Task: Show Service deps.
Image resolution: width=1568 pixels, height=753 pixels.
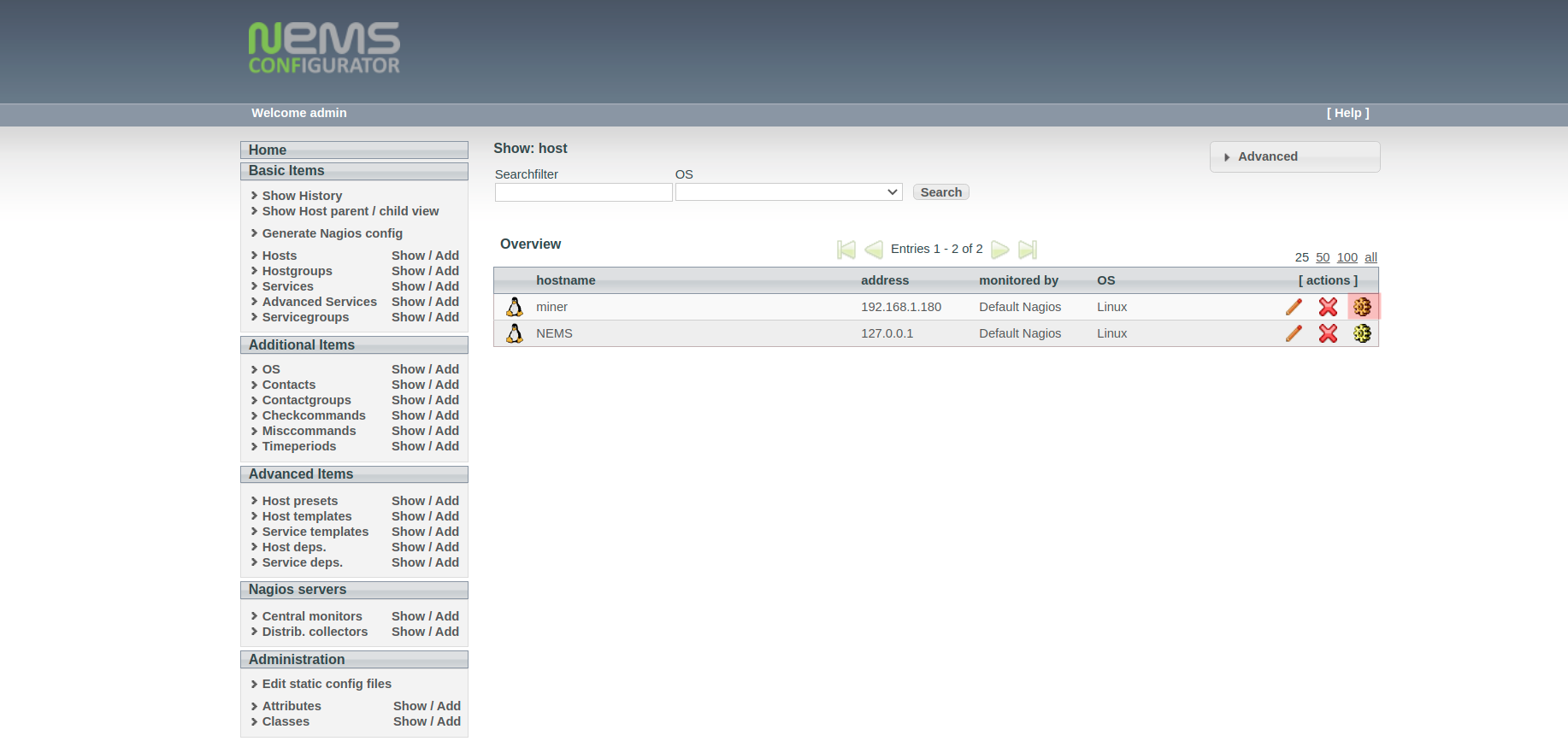Action: coord(408,562)
